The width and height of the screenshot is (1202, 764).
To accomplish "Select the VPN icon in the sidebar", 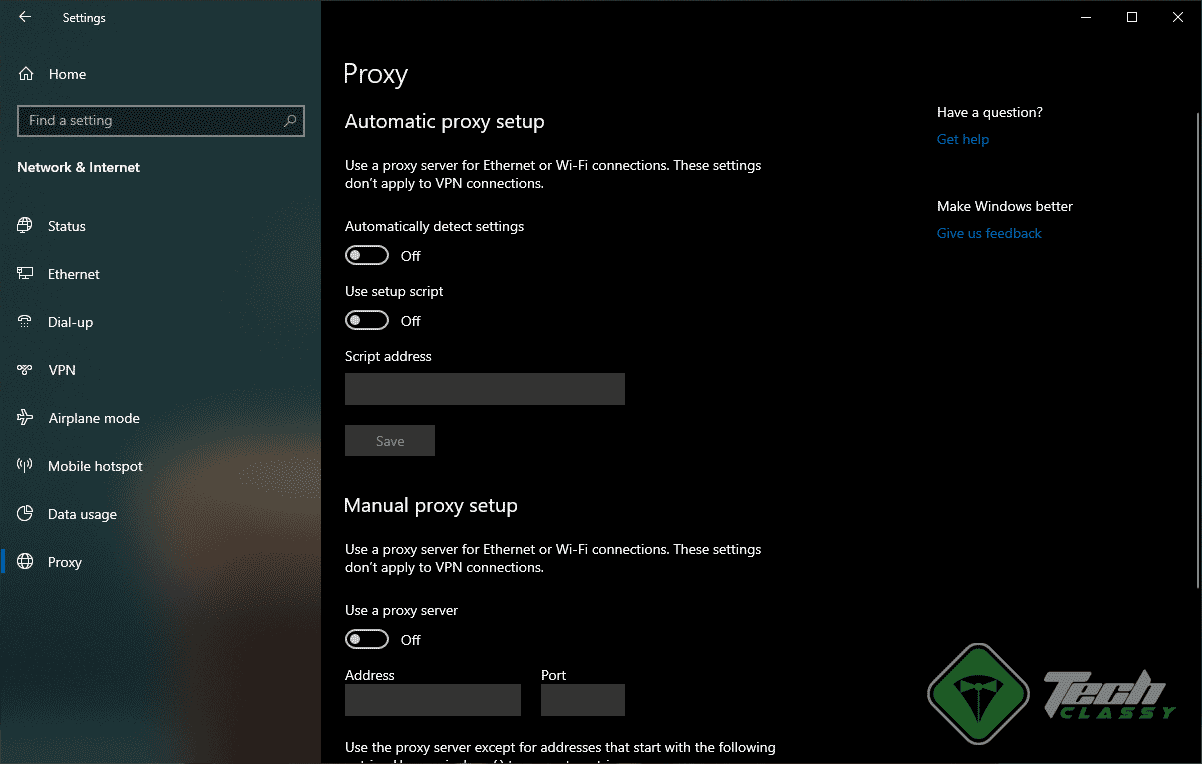I will click(x=24, y=370).
